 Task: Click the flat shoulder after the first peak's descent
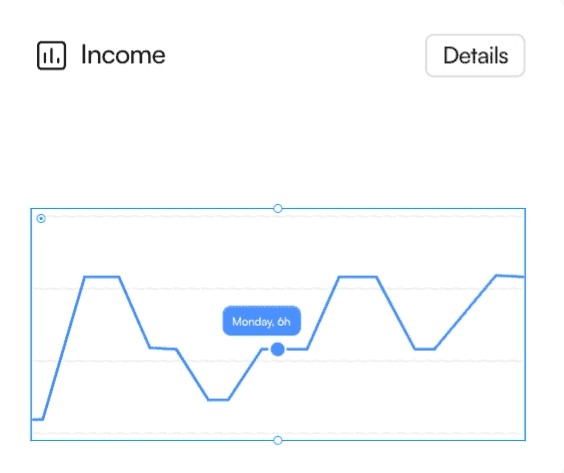pos(163,348)
